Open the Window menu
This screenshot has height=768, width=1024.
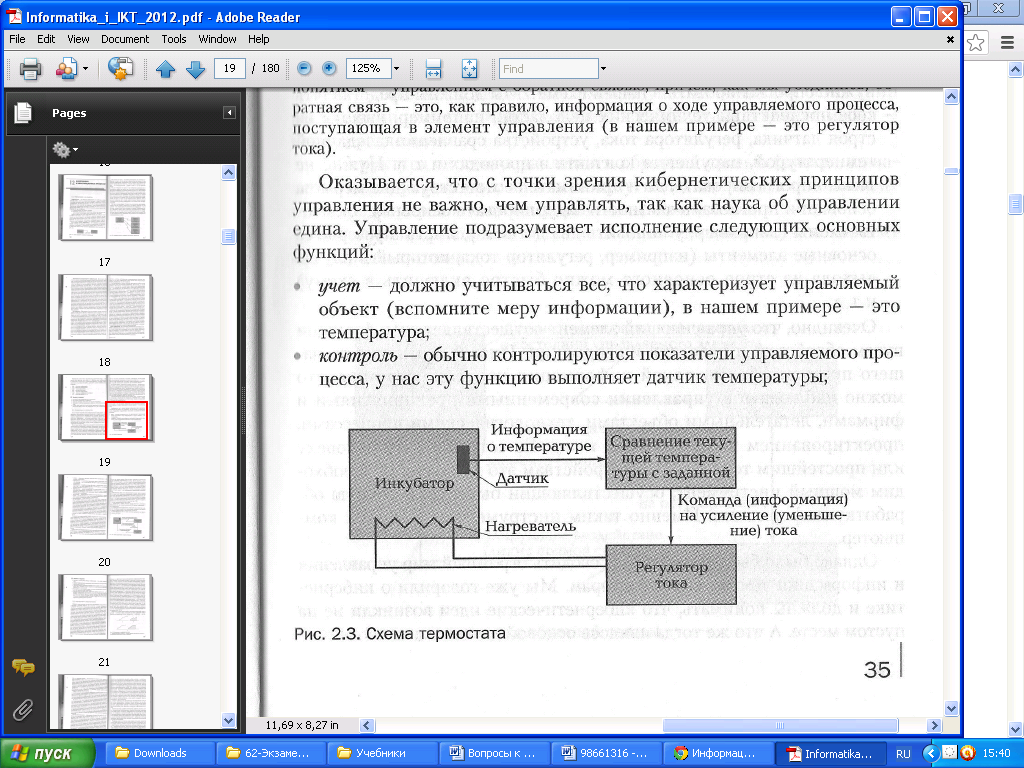pyautogui.click(x=217, y=39)
